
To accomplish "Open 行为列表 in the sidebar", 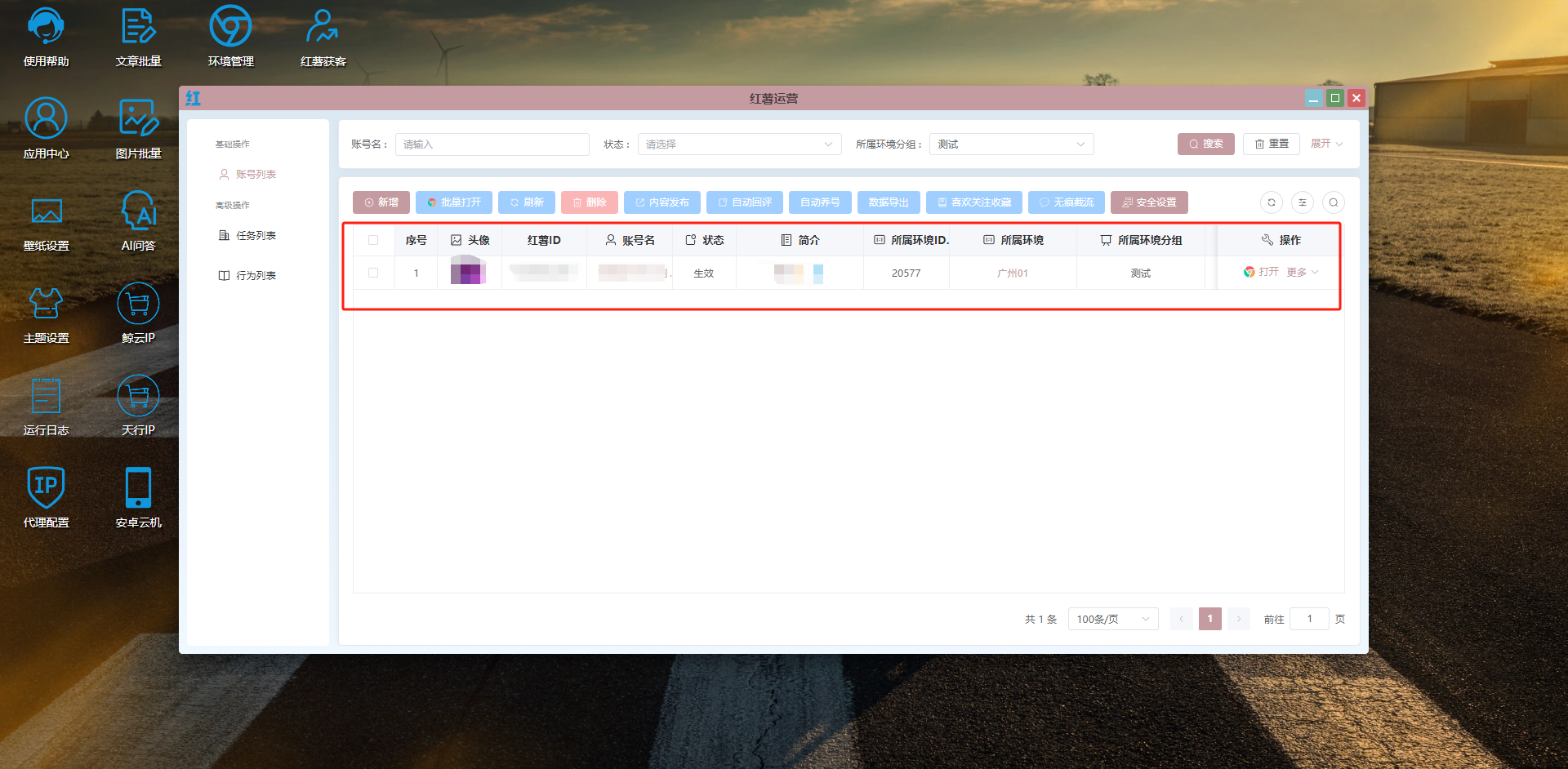I will point(247,276).
